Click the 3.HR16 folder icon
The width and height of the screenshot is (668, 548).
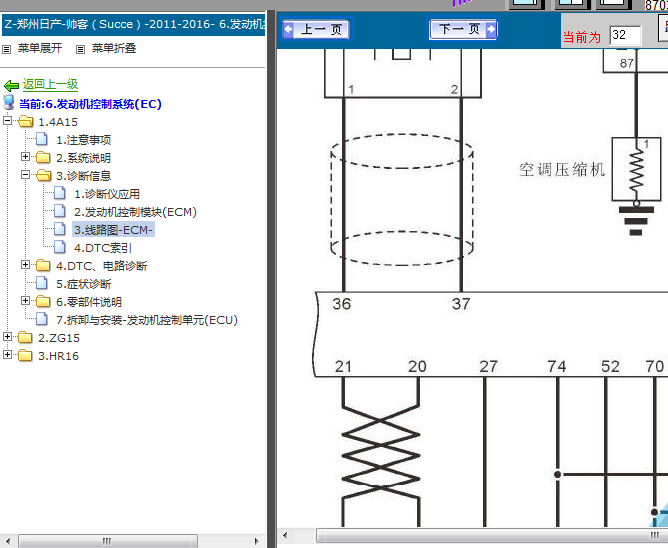[25, 355]
